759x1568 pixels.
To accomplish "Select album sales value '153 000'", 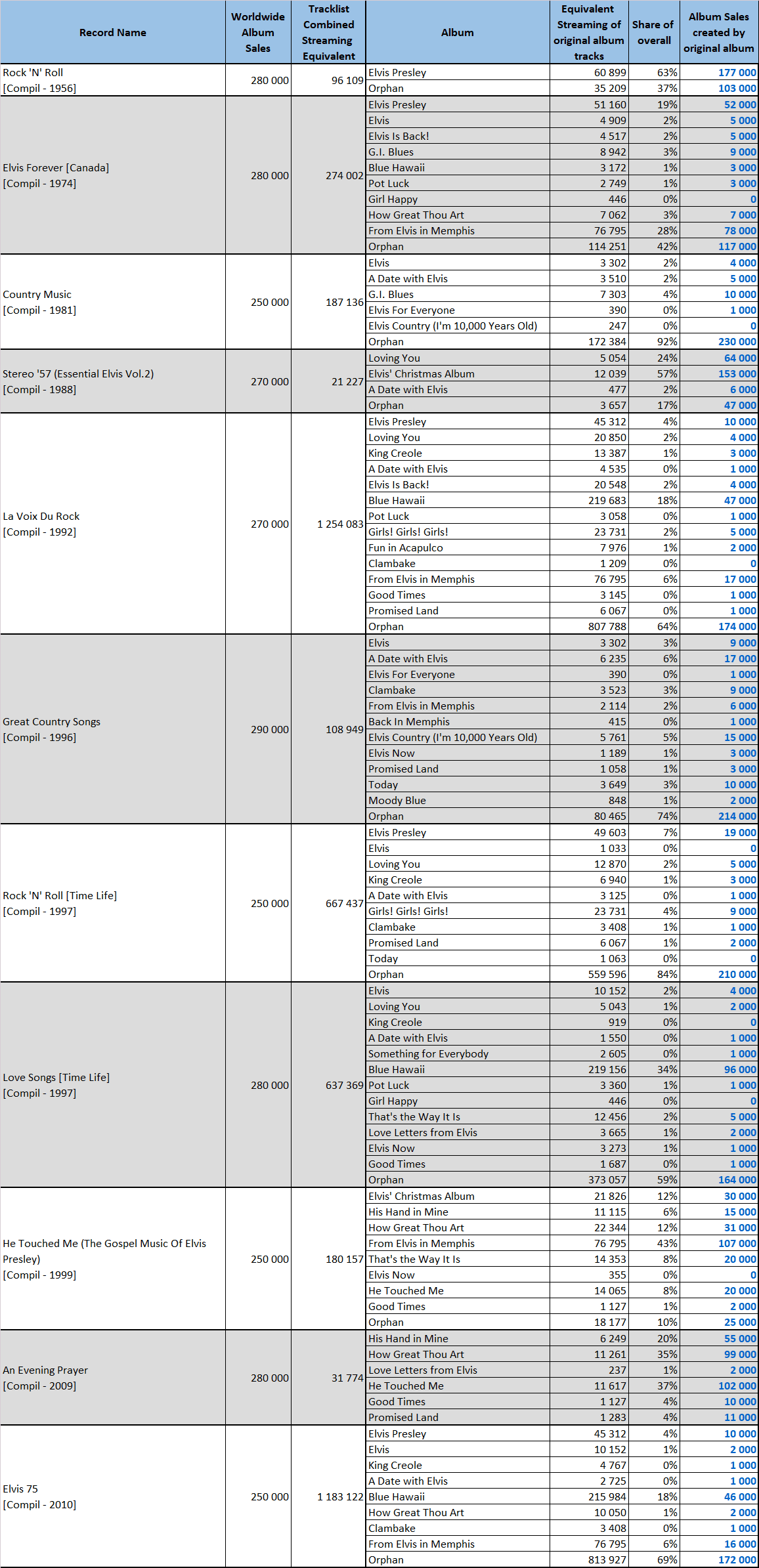I will click(737, 373).
